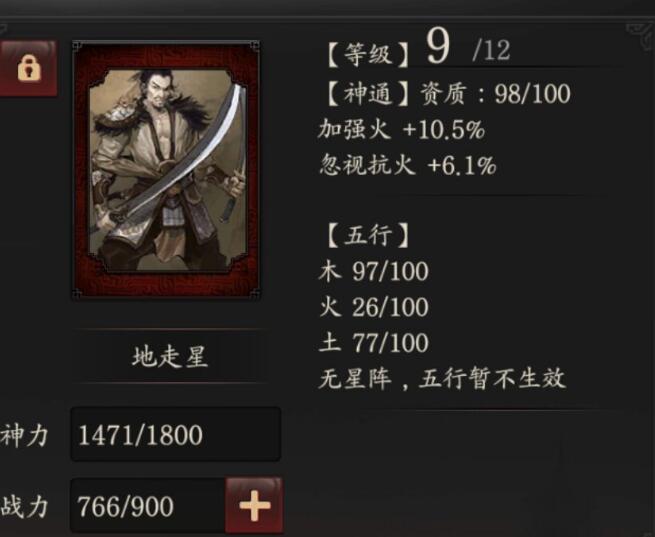Viewport: 655px width, 537px height.
Task: Click the 火 26/100 element stat
Action: point(374,307)
